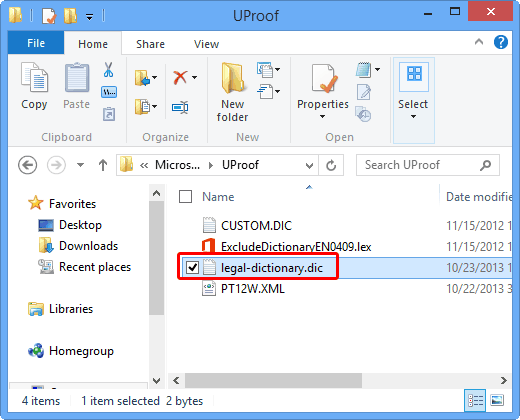The image size is (520, 420).
Task: Click navigation pane scroll down arrow
Action: tap(156, 380)
